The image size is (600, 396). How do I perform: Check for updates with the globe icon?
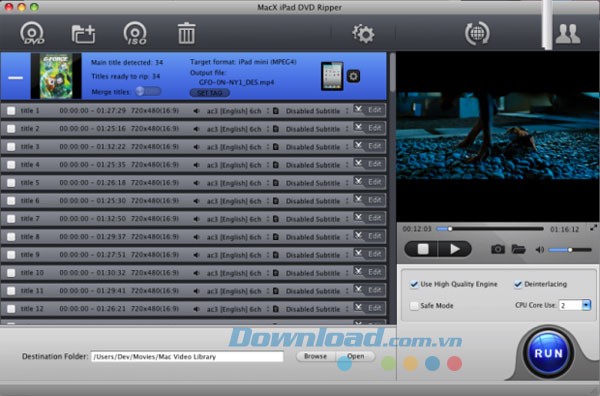click(477, 33)
